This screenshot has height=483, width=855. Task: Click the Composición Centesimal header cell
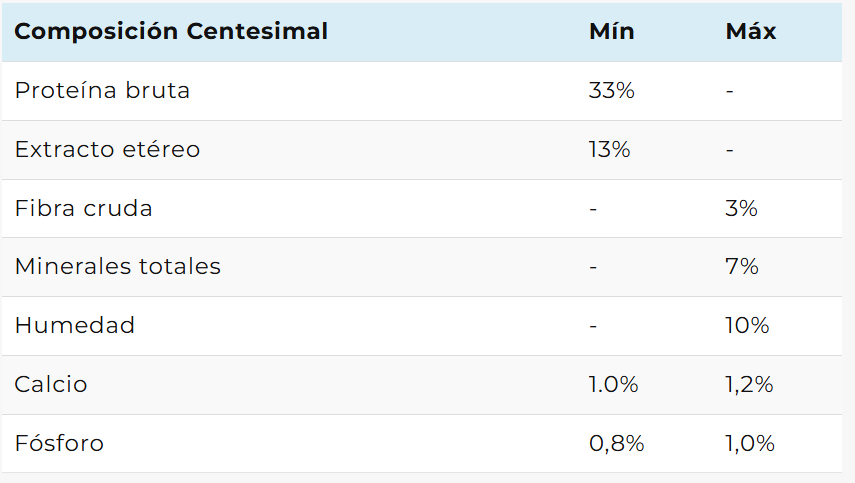[171, 31]
